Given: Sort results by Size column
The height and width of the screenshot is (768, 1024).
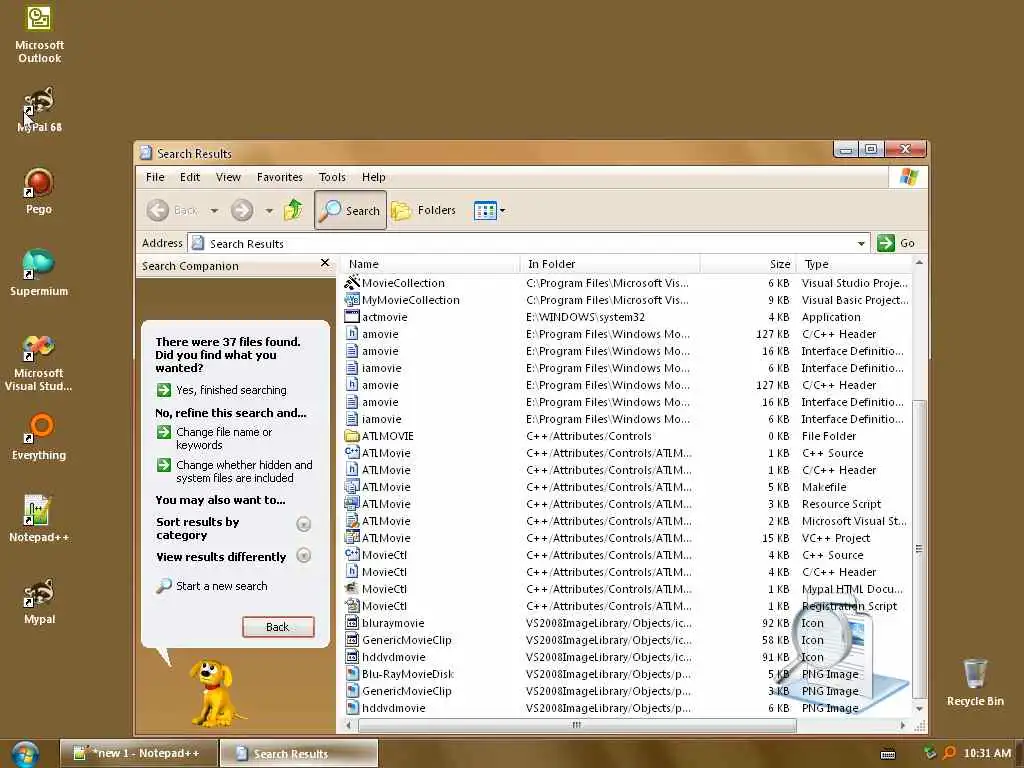Looking at the screenshot, I should coord(748,264).
